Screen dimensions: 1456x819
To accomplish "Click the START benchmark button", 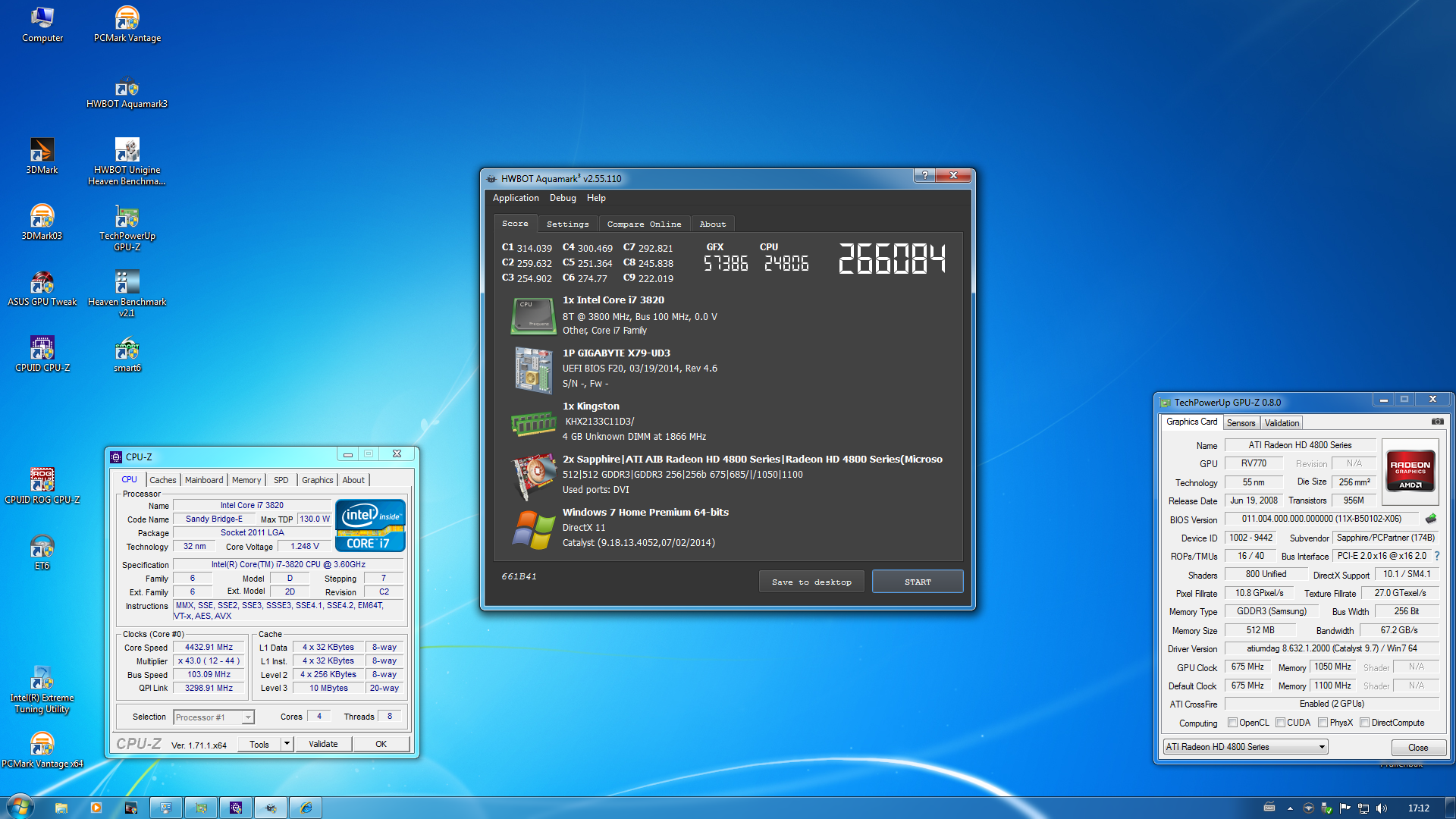I will pyautogui.click(x=918, y=582).
